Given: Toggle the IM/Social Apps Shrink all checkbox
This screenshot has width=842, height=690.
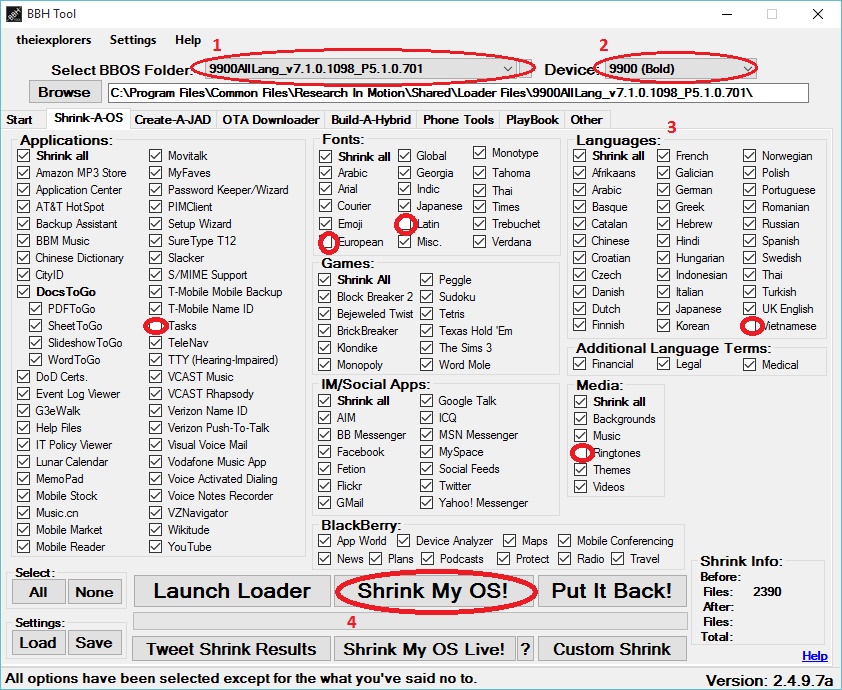Looking at the screenshot, I should coord(325,401).
